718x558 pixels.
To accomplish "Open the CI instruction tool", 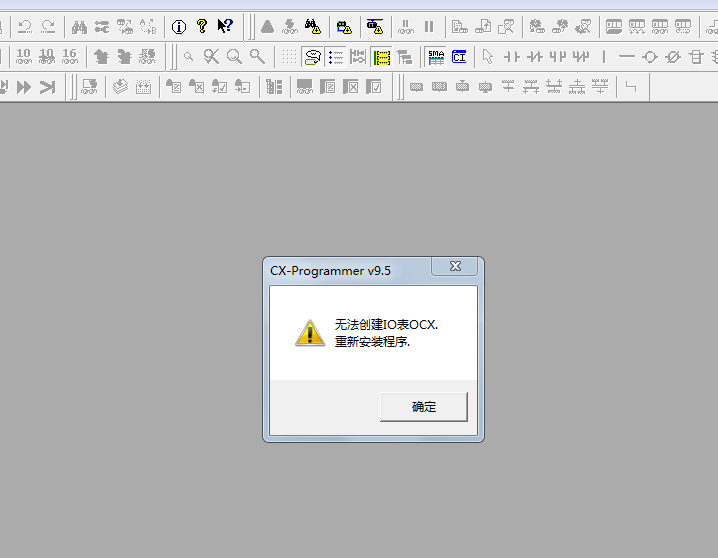I will (x=459, y=57).
